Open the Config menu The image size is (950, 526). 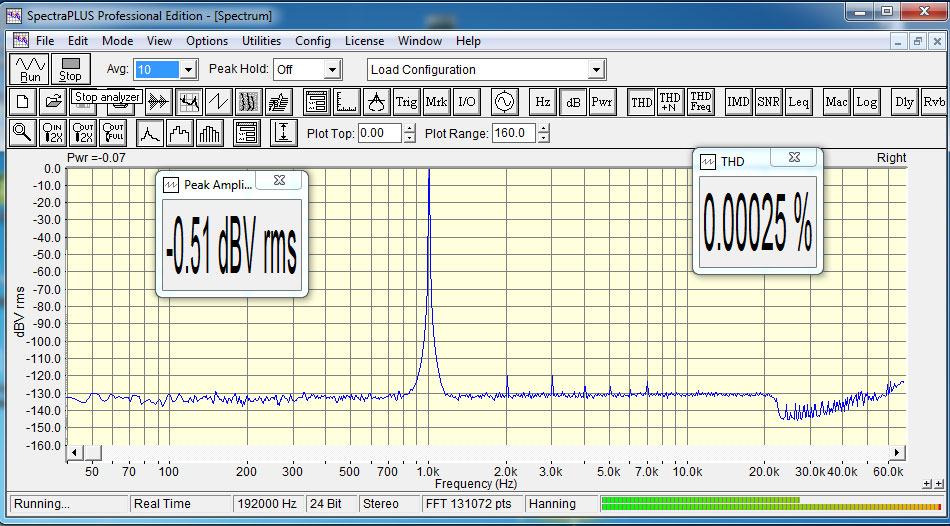click(312, 41)
